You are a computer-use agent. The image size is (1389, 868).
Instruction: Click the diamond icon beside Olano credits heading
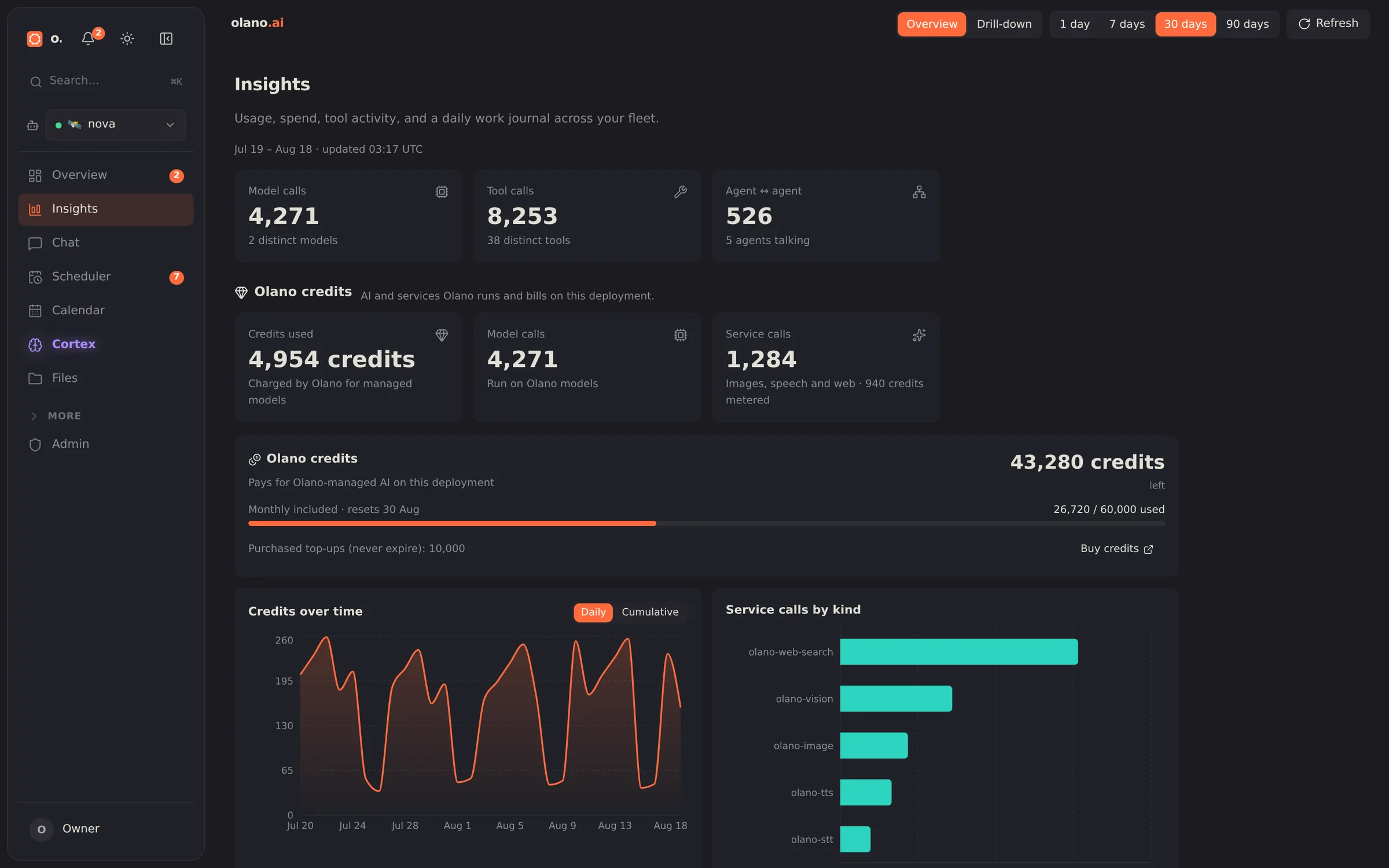[x=241, y=293]
